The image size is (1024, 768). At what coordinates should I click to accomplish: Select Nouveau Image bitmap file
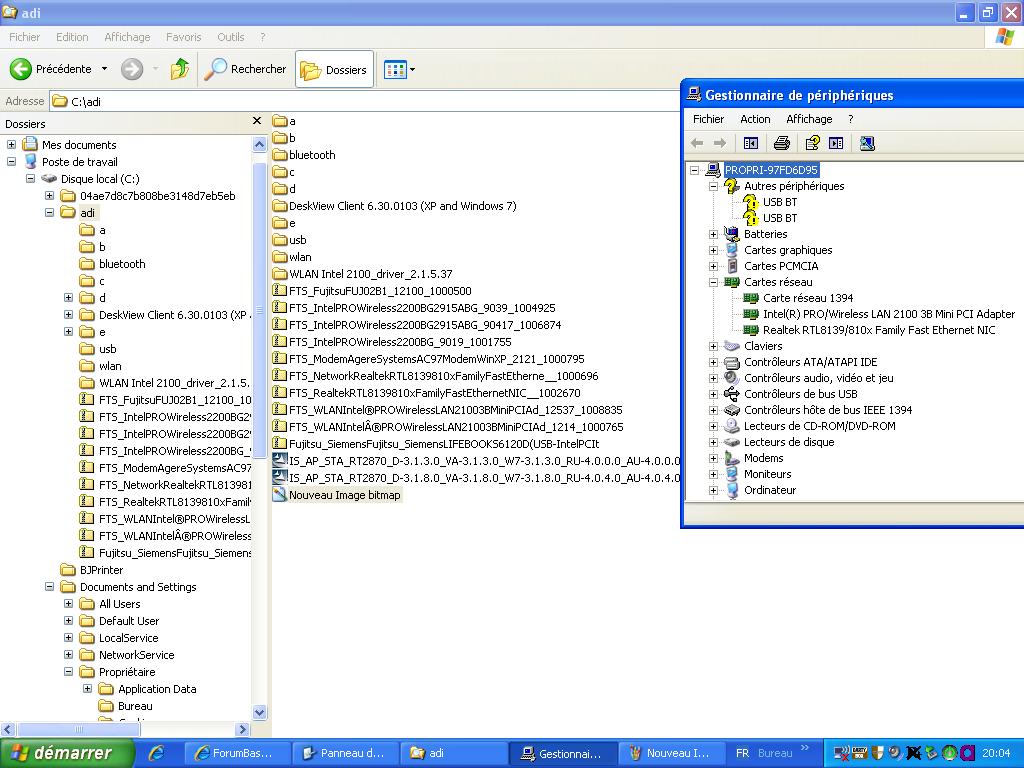(x=344, y=495)
